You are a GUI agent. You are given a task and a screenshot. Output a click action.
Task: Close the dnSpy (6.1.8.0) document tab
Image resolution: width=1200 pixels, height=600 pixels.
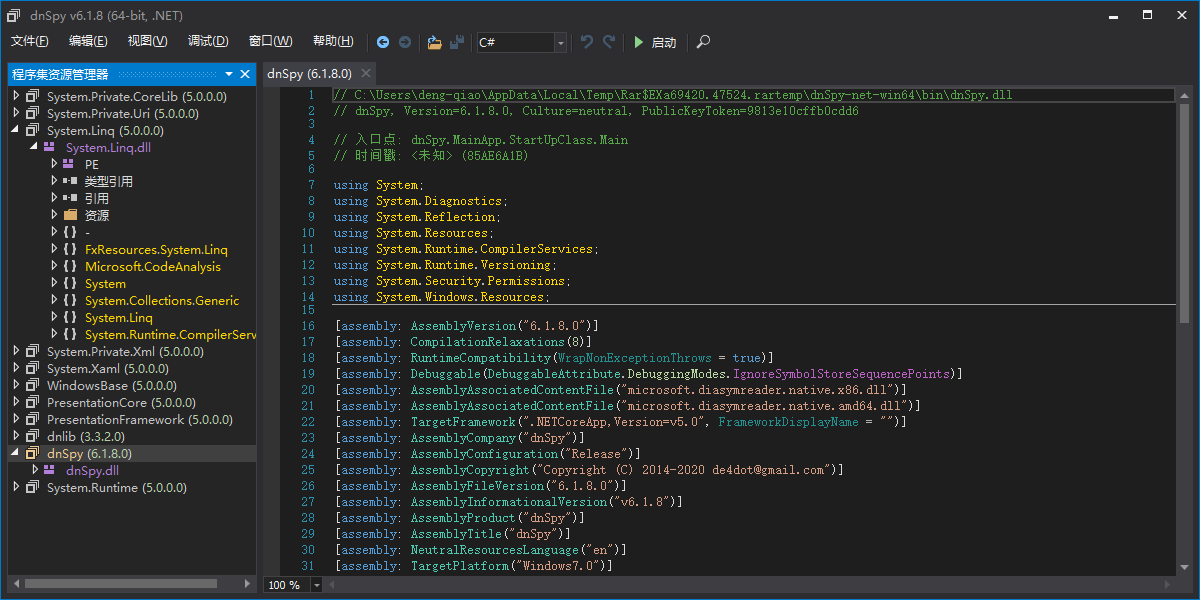(x=366, y=73)
